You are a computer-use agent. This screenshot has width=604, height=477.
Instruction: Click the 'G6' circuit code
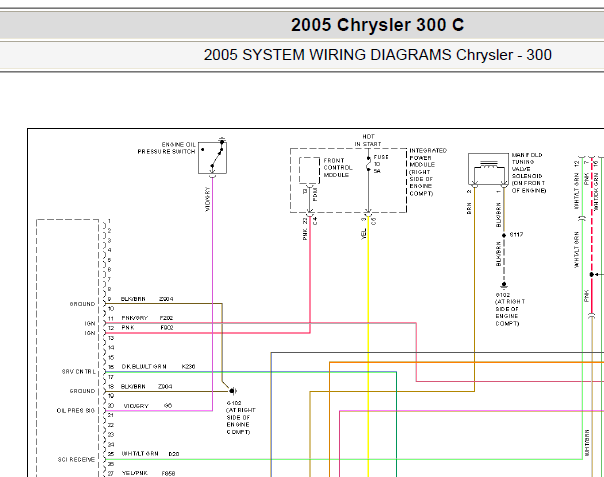tap(168, 405)
